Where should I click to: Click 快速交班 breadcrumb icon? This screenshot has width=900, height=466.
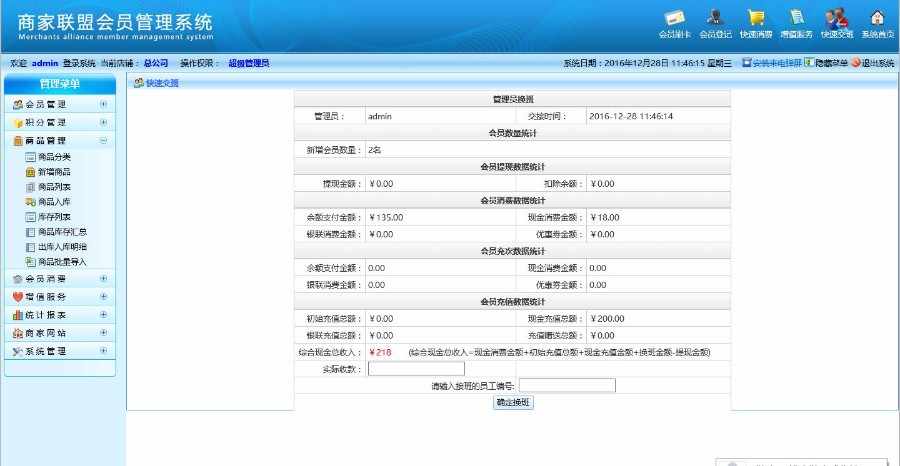tap(138, 83)
